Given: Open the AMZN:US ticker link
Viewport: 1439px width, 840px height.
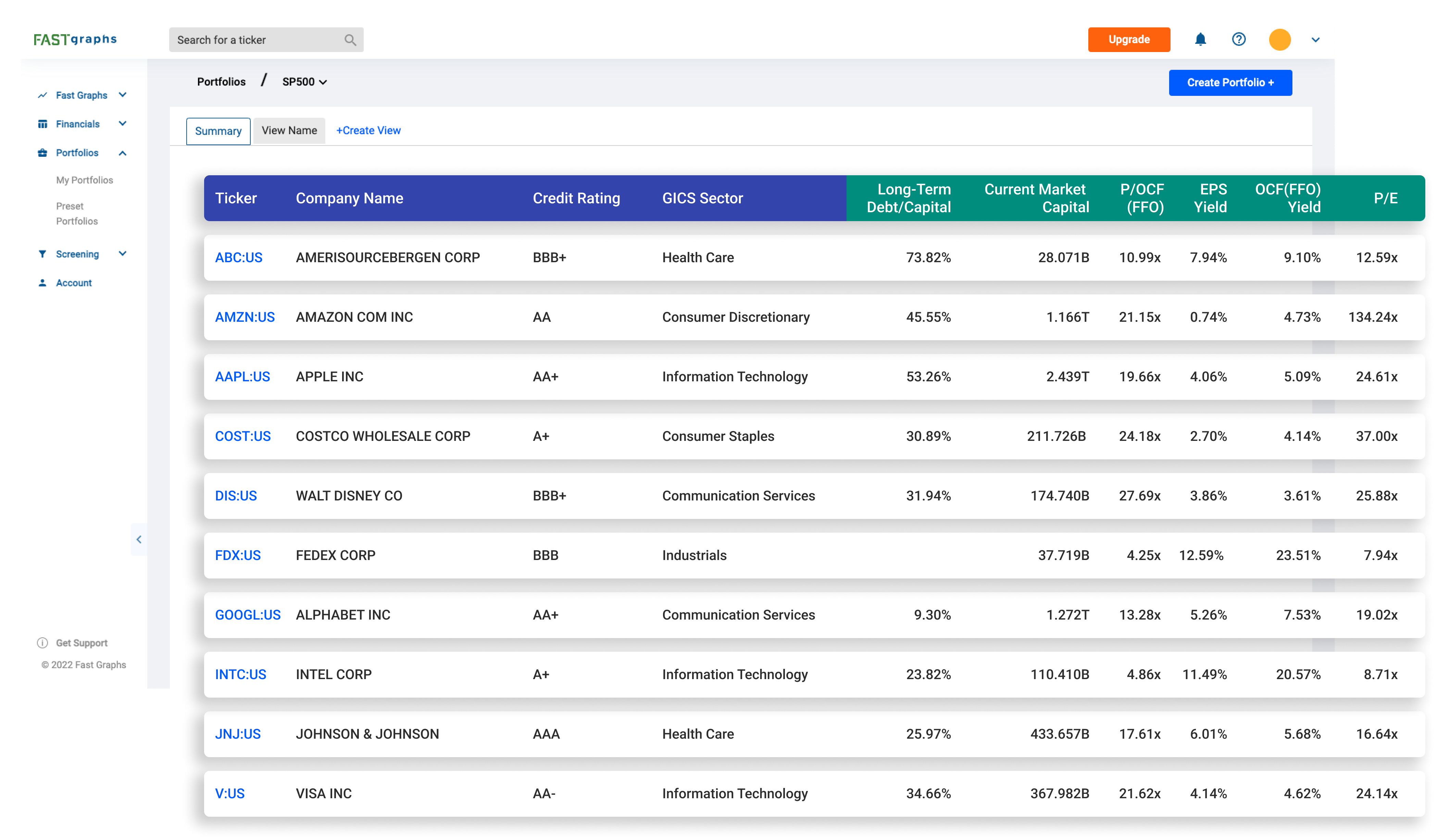Looking at the screenshot, I should (x=245, y=317).
